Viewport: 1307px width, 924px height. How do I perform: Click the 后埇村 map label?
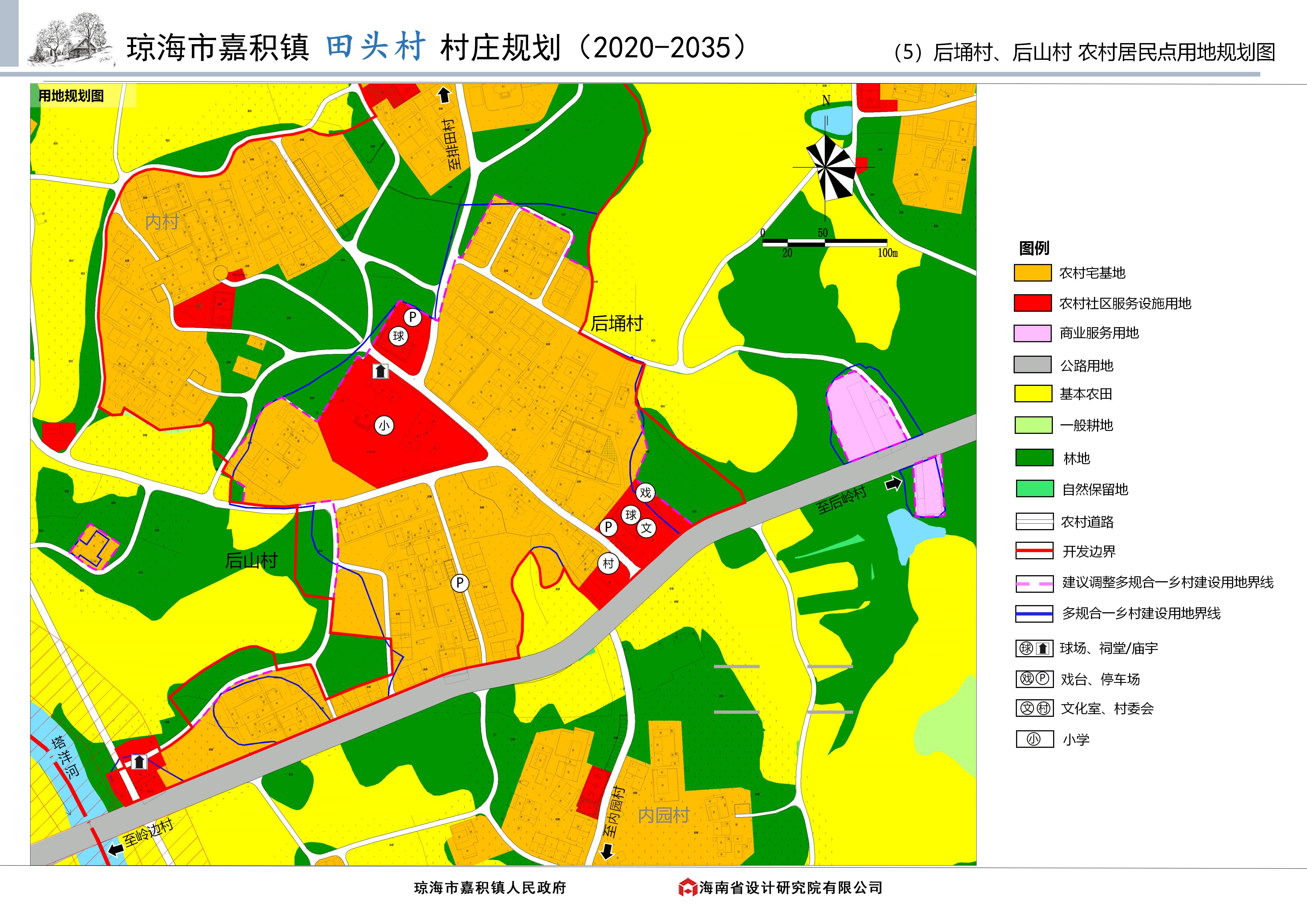click(616, 323)
